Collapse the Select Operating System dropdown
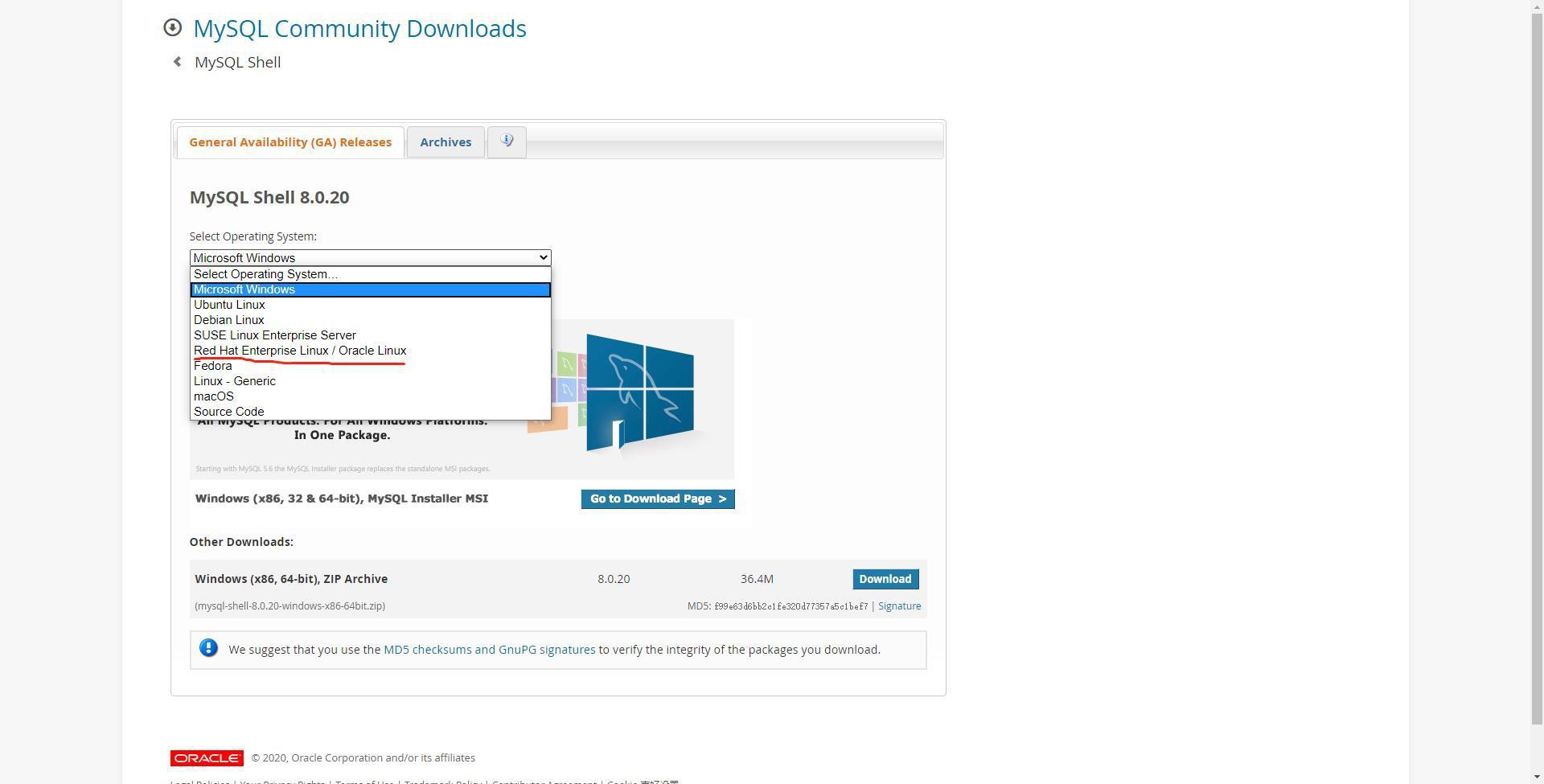The image size is (1544, 784). click(370, 258)
